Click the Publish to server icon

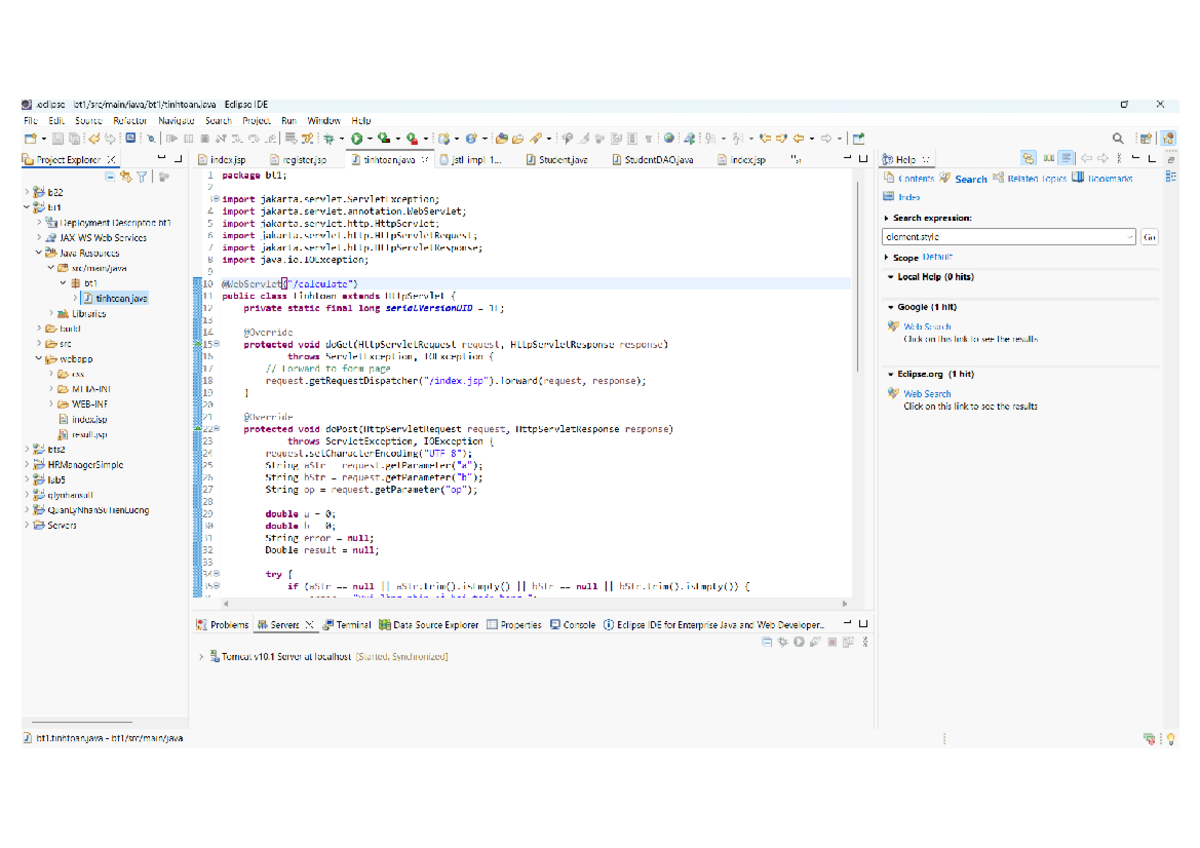848,642
